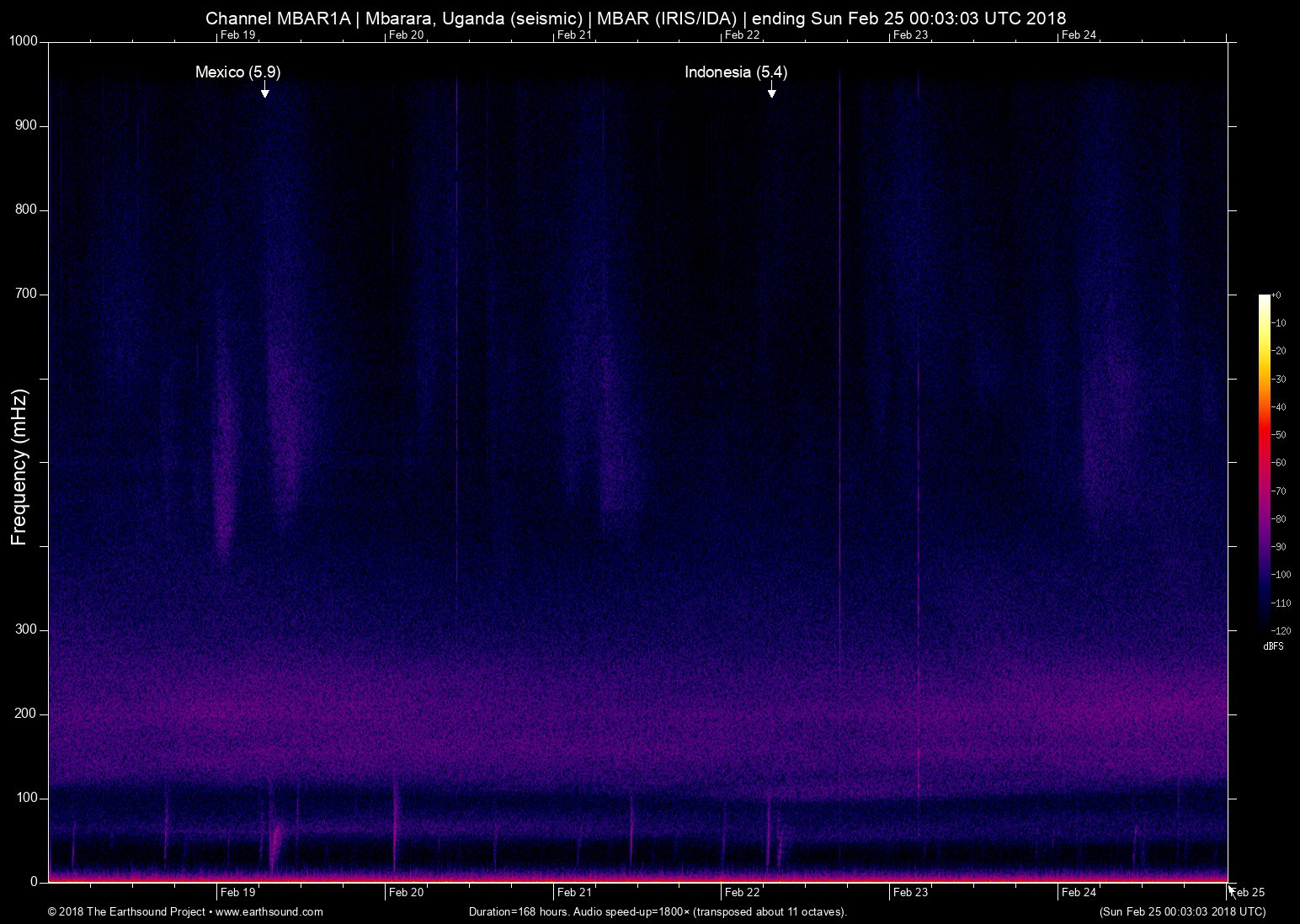Select the dBFS label under the colorbar
Viewport: 1300px width, 924px height.
1273,646
